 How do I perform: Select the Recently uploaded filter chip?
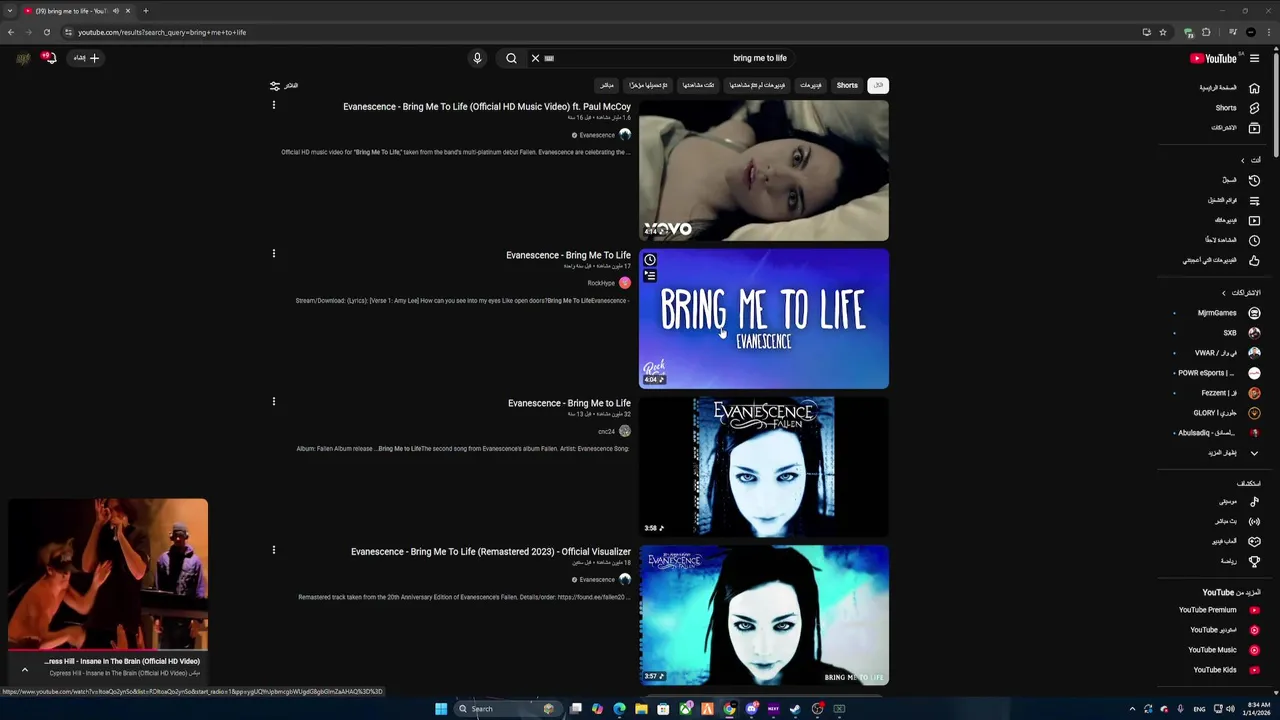click(x=648, y=85)
